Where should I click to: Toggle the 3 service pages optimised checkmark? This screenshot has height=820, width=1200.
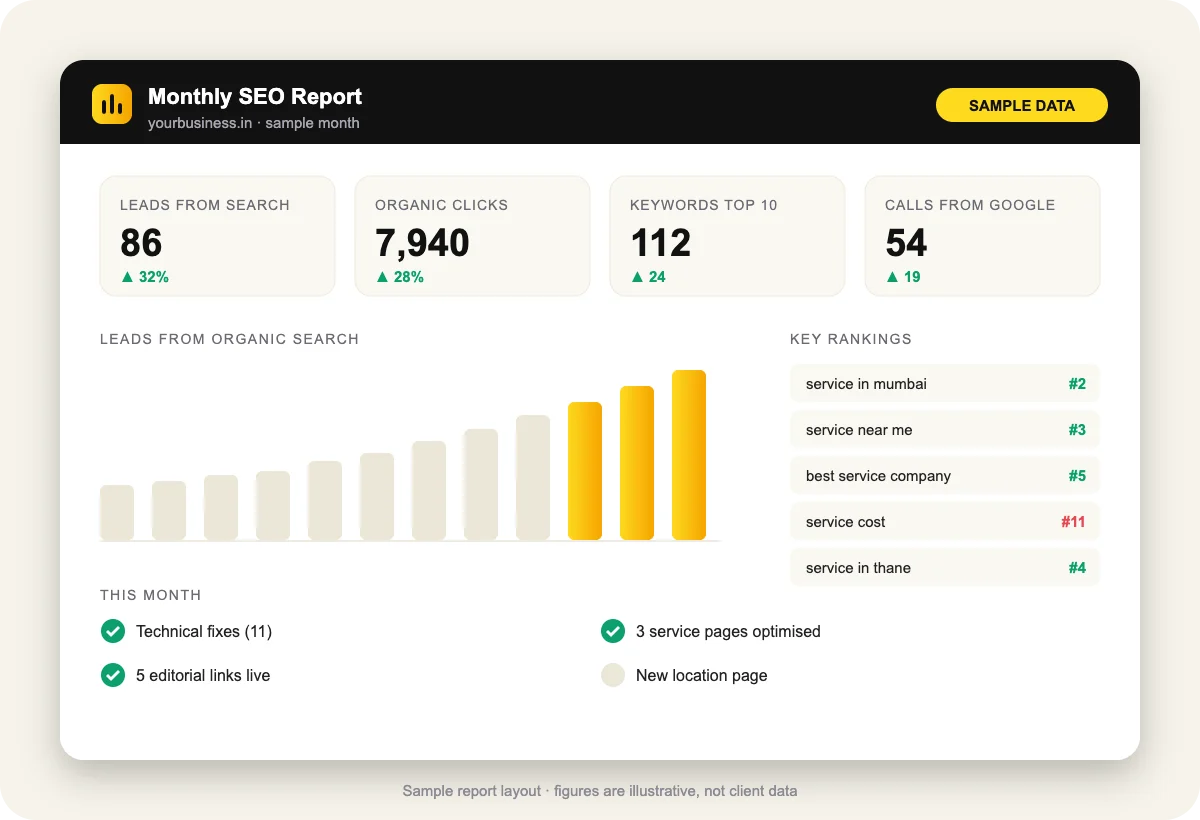pos(613,631)
